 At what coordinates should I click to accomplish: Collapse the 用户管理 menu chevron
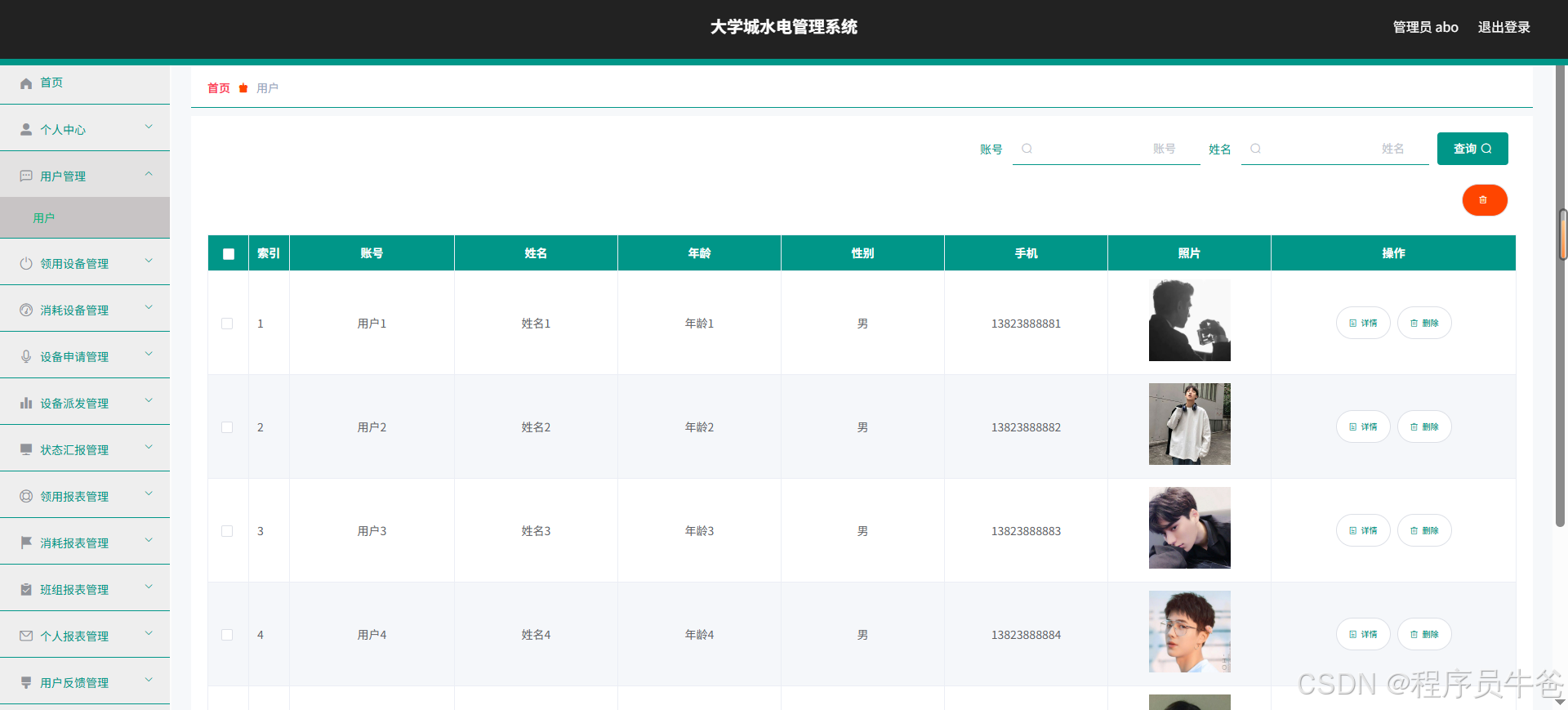point(149,174)
